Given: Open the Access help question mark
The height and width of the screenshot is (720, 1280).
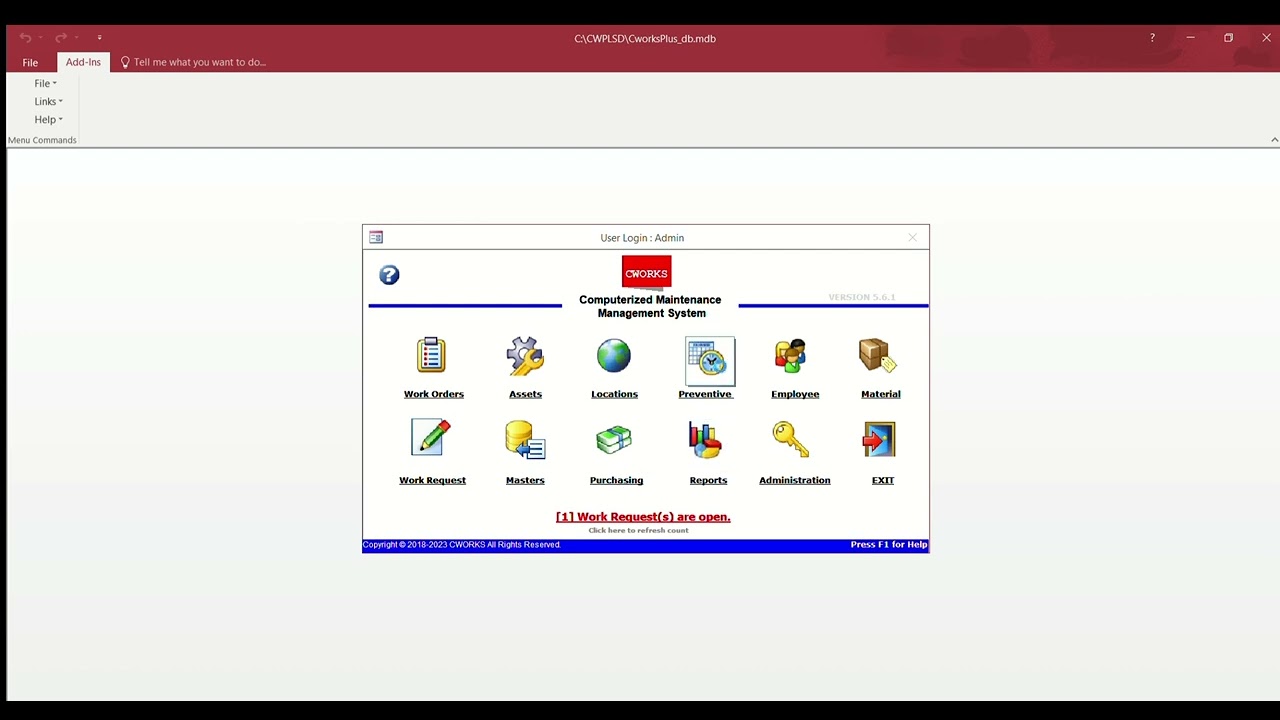Looking at the screenshot, I should 1152,38.
